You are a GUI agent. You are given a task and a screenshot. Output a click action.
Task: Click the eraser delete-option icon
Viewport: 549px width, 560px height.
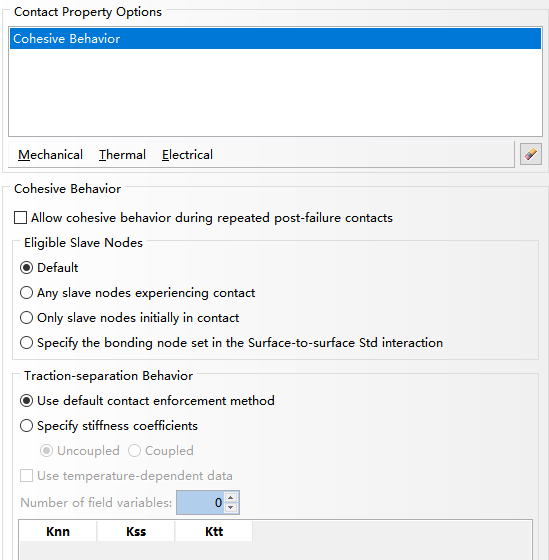click(x=530, y=154)
